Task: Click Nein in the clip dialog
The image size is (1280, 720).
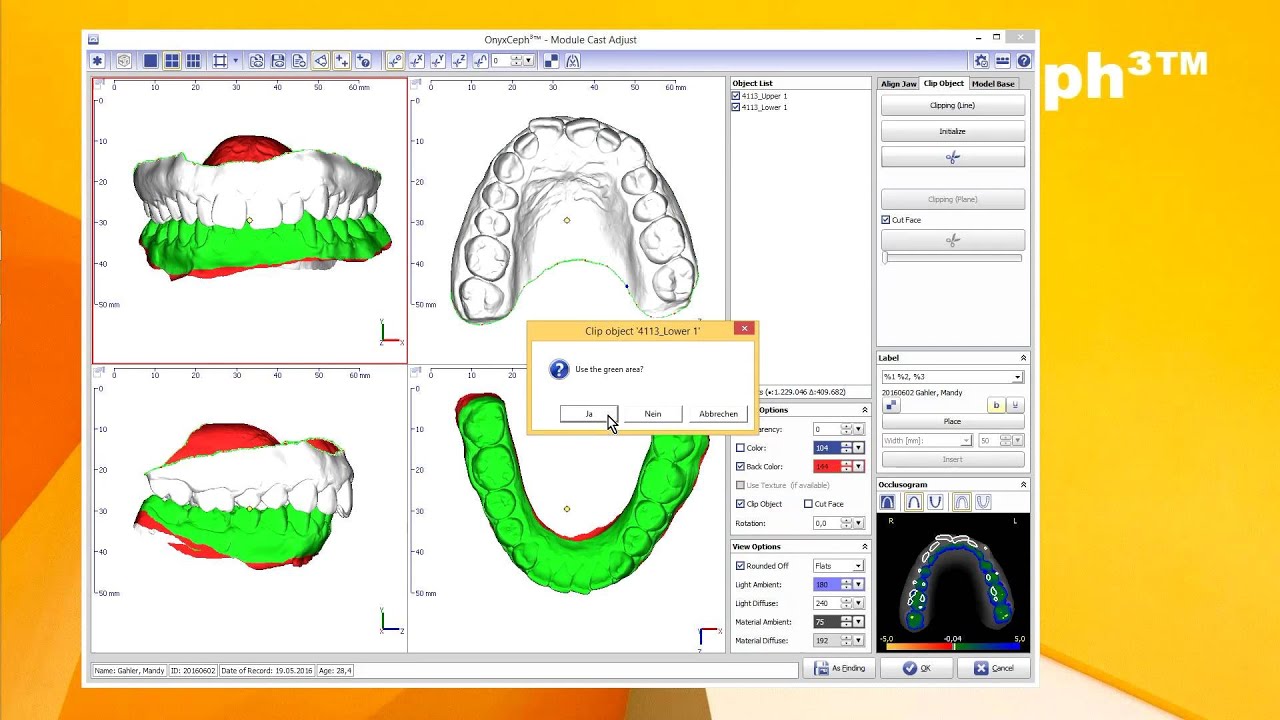Action: (x=653, y=414)
